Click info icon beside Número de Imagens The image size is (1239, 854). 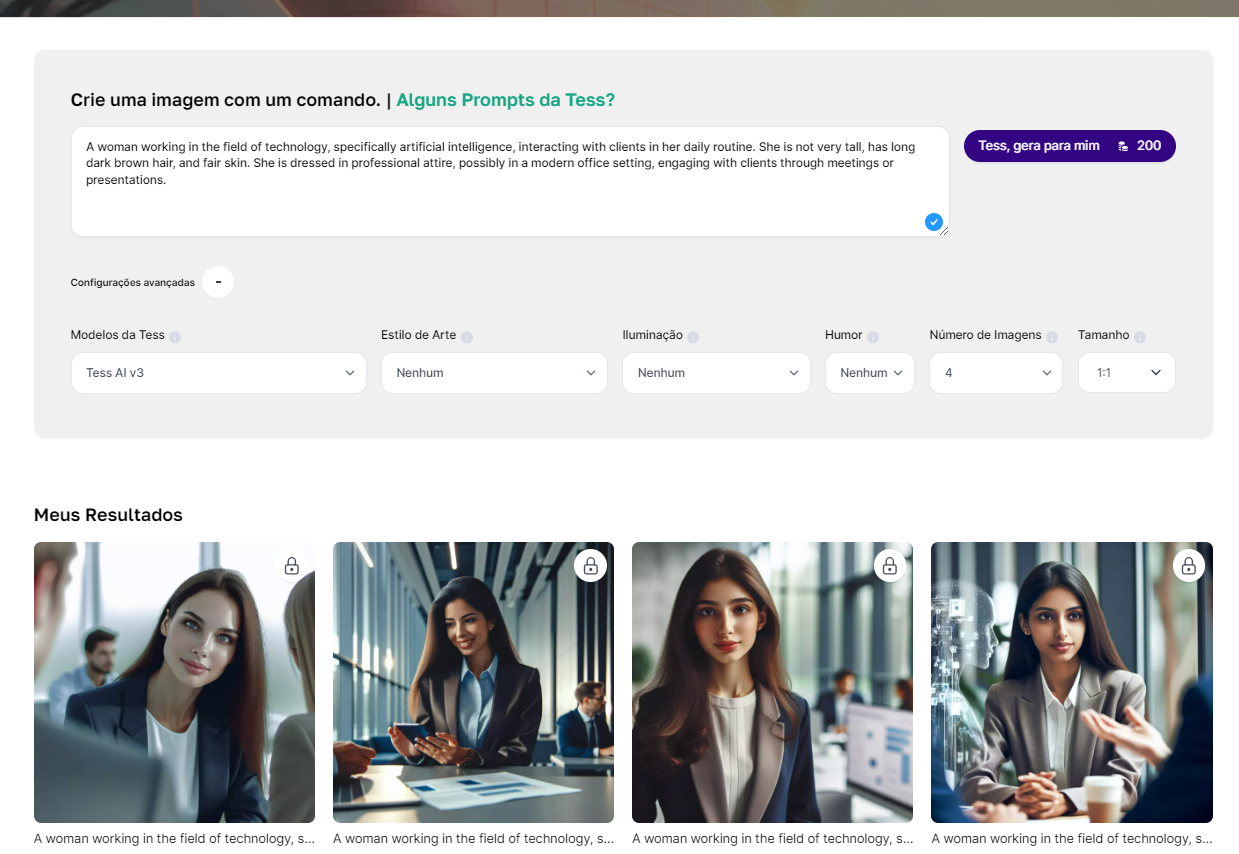point(1052,337)
